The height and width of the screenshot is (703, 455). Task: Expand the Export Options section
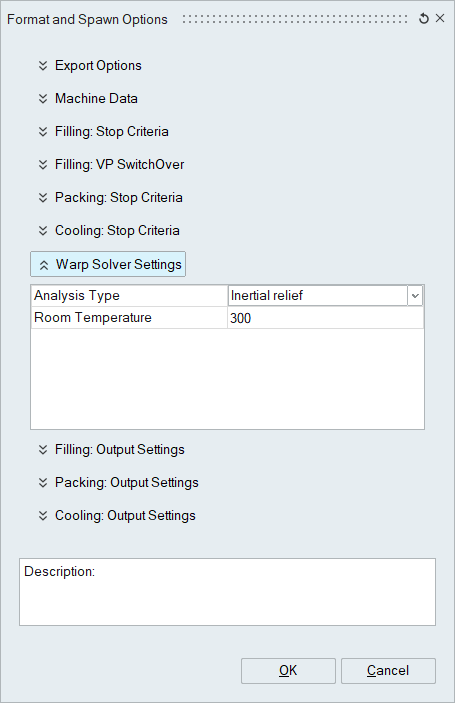[90, 65]
